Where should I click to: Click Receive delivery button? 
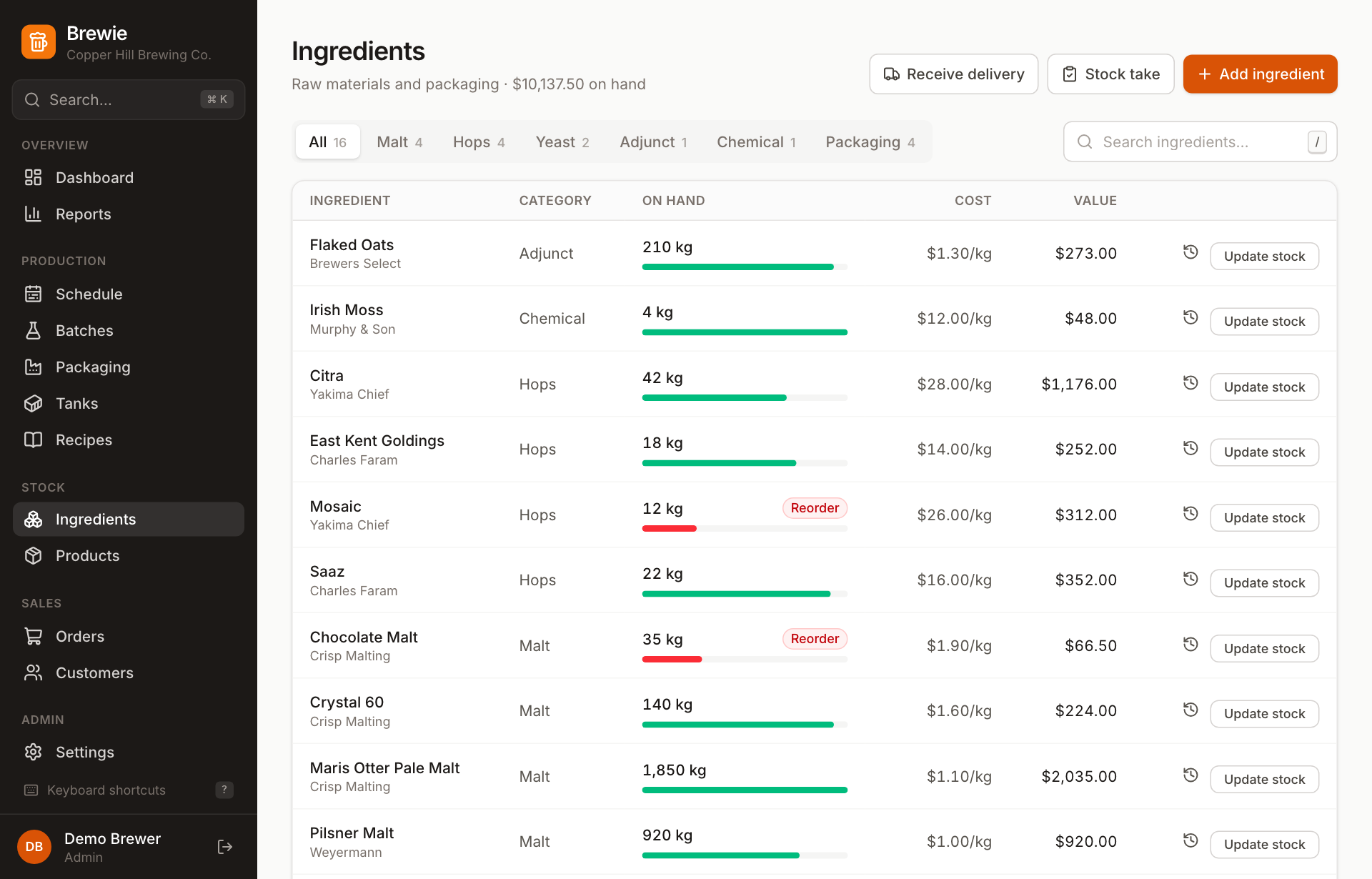click(x=953, y=74)
